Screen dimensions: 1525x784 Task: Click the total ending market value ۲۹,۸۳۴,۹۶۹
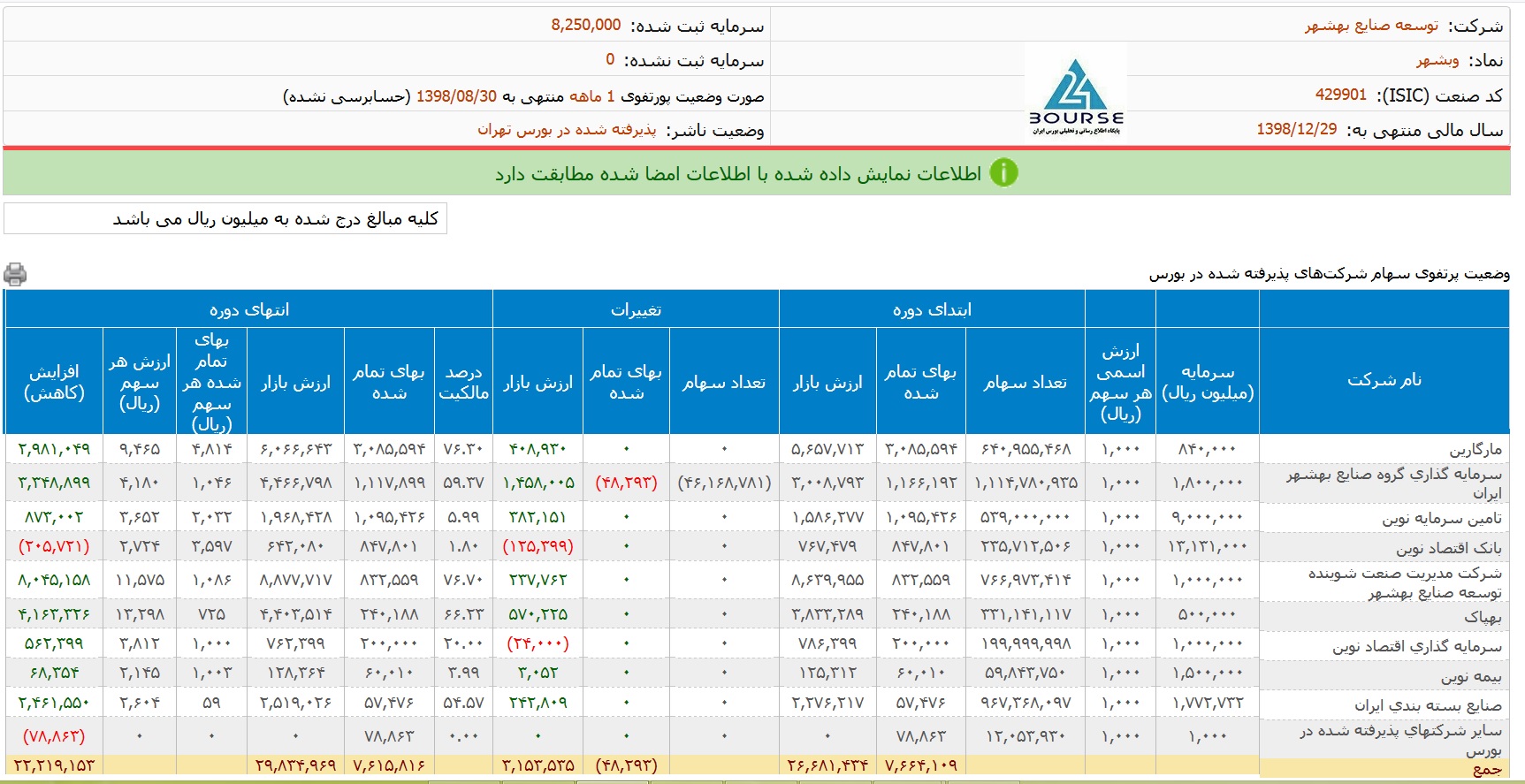pyautogui.click(x=296, y=765)
